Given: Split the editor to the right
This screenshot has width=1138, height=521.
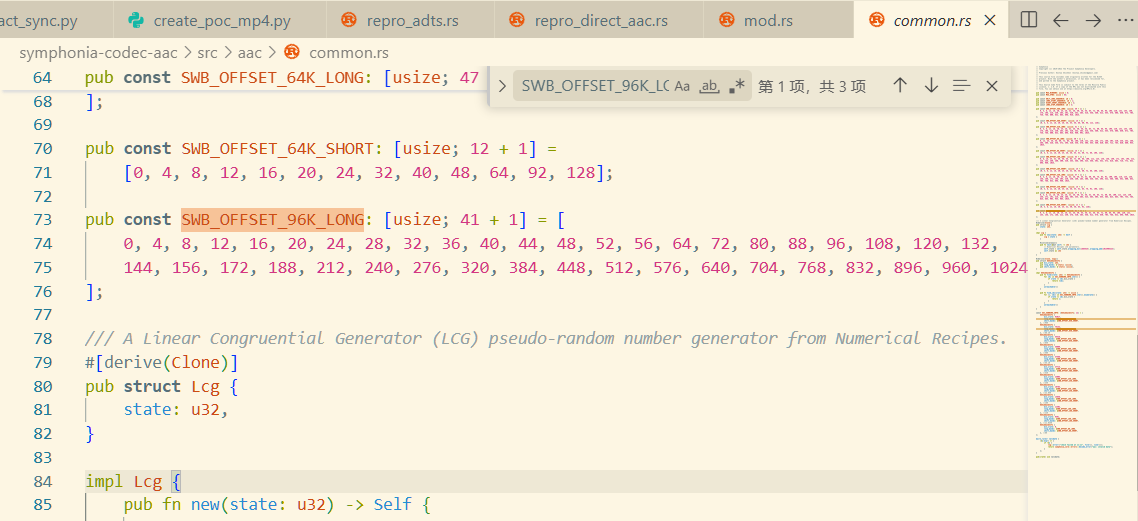Looking at the screenshot, I should pyautogui.click(x=1029, y=20).
